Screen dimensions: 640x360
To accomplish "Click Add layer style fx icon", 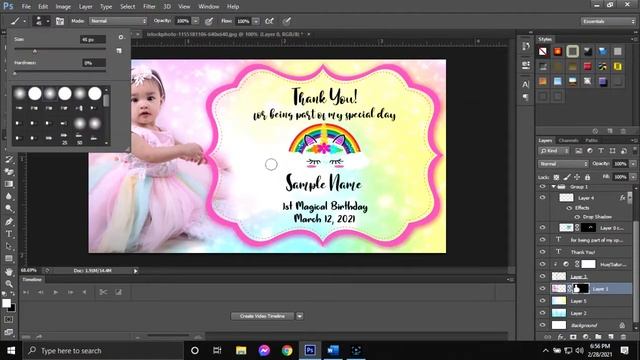I will (x=561, y=337).
